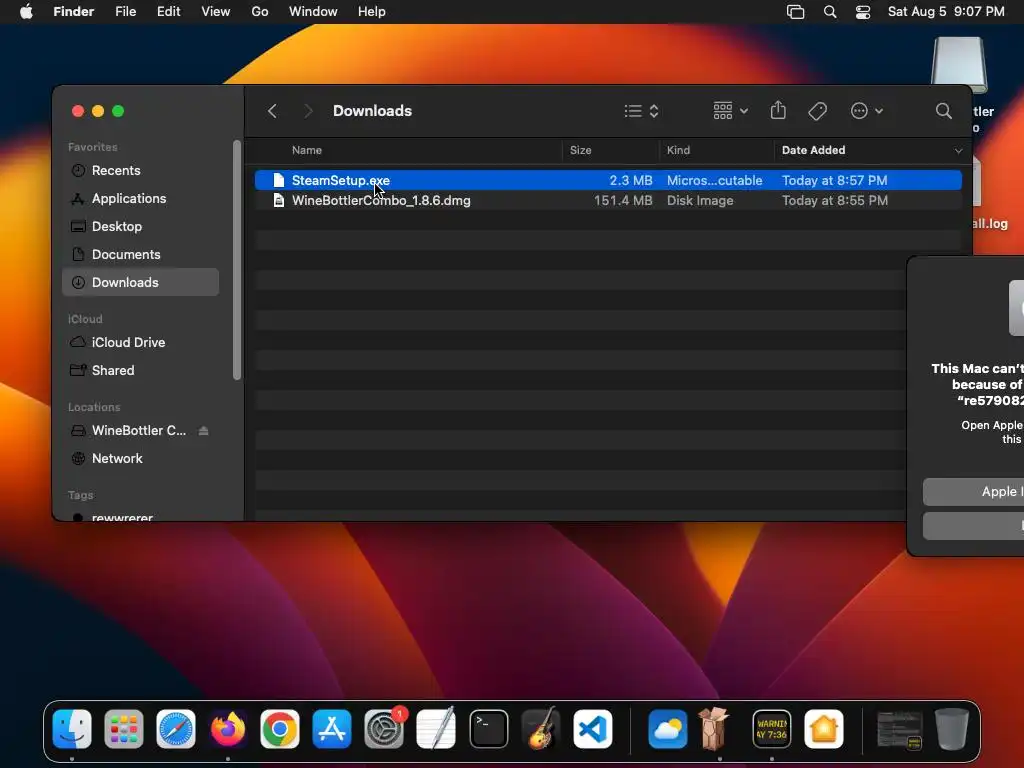Open WineBottler box icon in Dock
Screen dimensions: 1024x768
[714, 729]
